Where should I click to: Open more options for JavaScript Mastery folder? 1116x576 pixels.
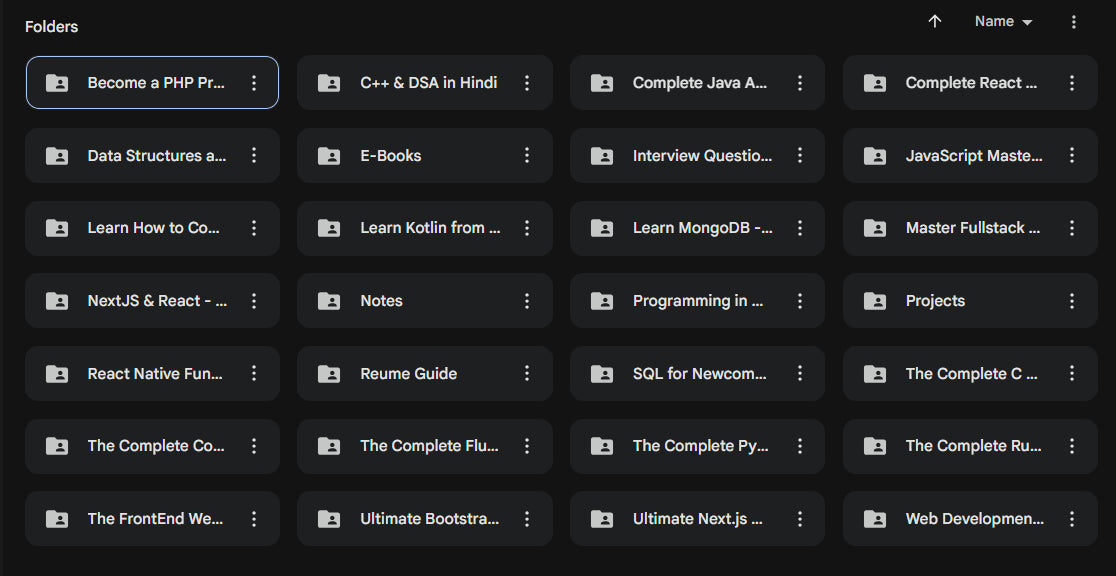tap(1072, 155)
